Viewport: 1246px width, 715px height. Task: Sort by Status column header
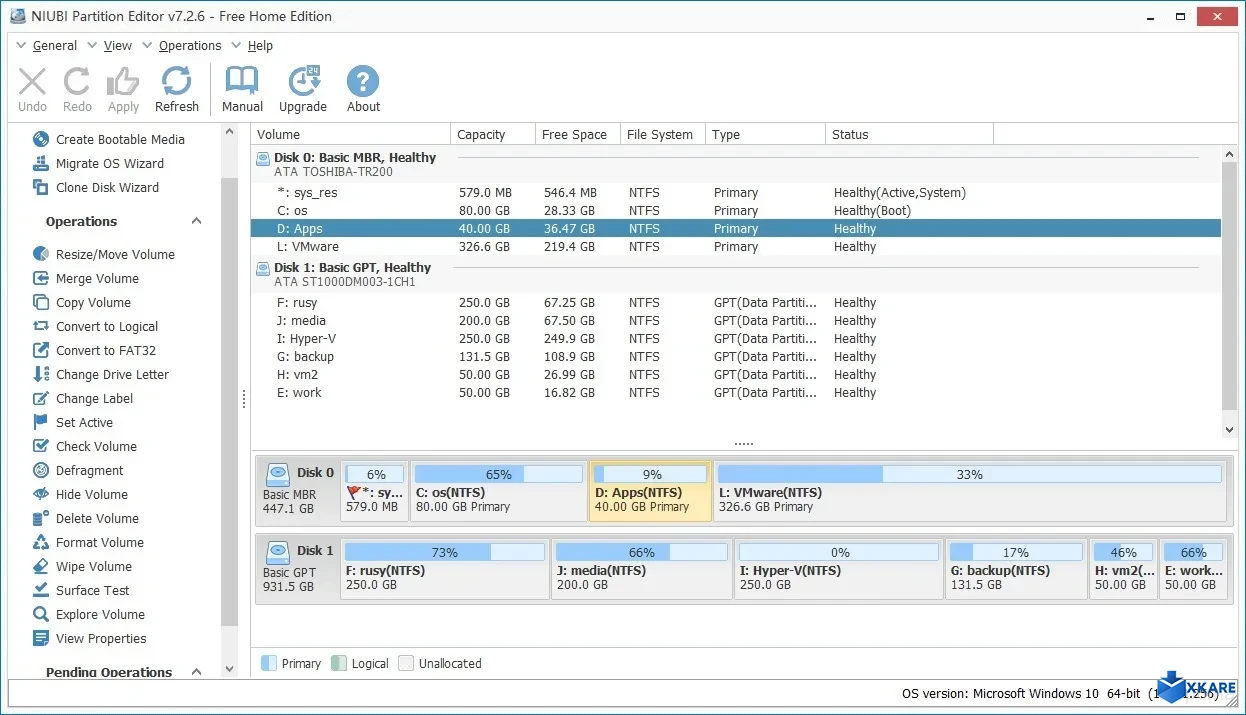(x=910, y=134)
